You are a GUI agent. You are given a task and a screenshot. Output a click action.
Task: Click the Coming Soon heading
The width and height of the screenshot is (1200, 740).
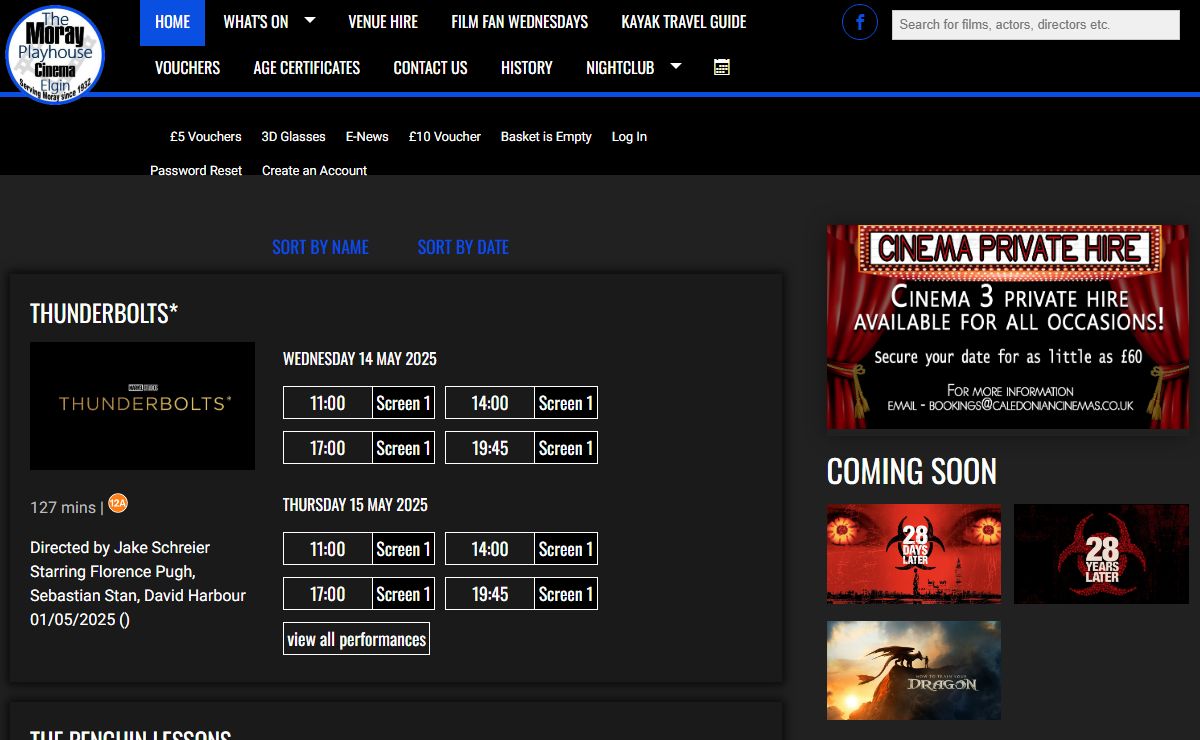(912, 471)
